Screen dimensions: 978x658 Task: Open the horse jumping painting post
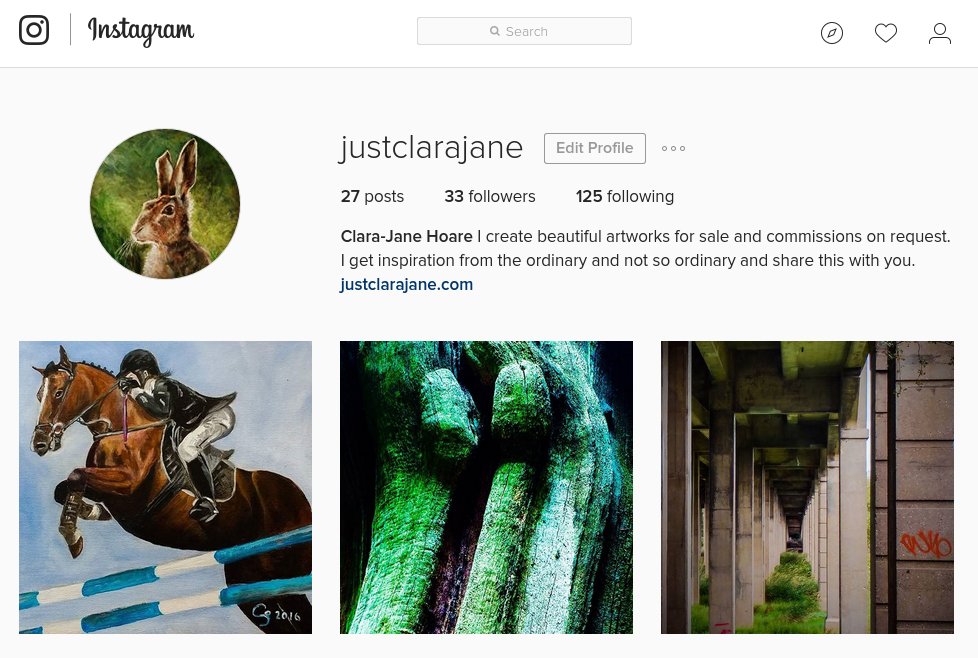(x=165, y=487)
